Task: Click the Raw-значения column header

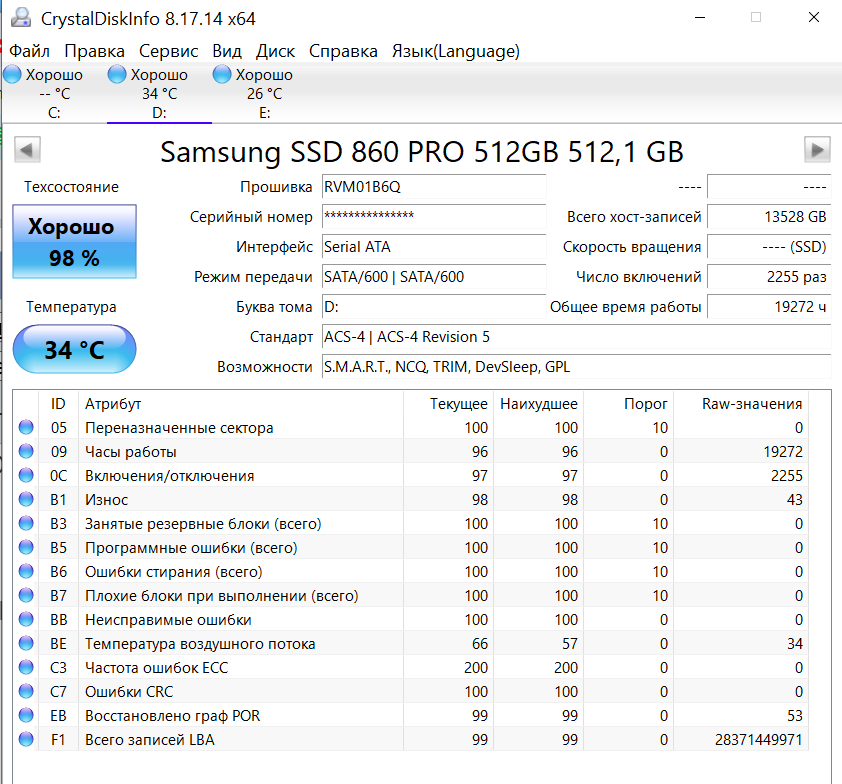Action: coord(752,404)
